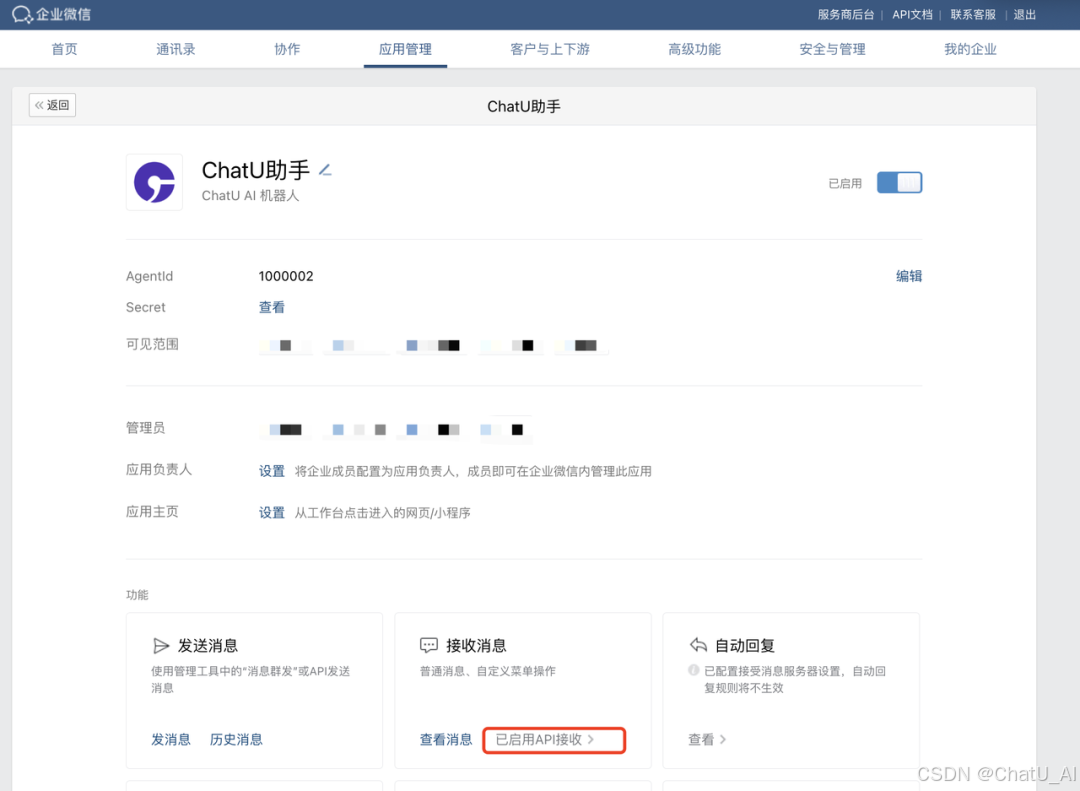Image resolution: width=1080 pixels, height=791 pixels.
Task: Open 查看消息 in 接收消息 card
Action: pos(446,739)
